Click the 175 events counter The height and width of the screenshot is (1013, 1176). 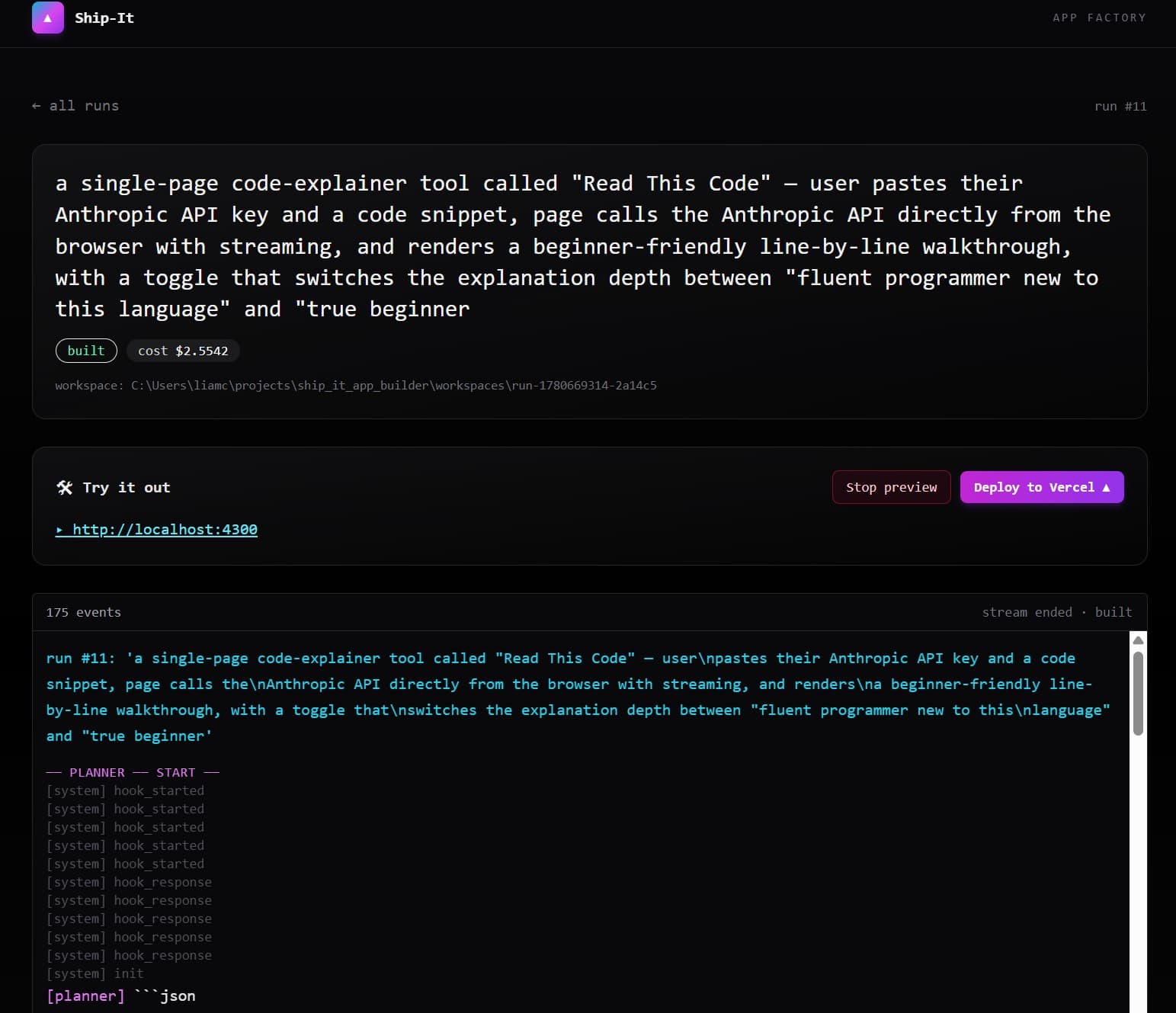84,612
